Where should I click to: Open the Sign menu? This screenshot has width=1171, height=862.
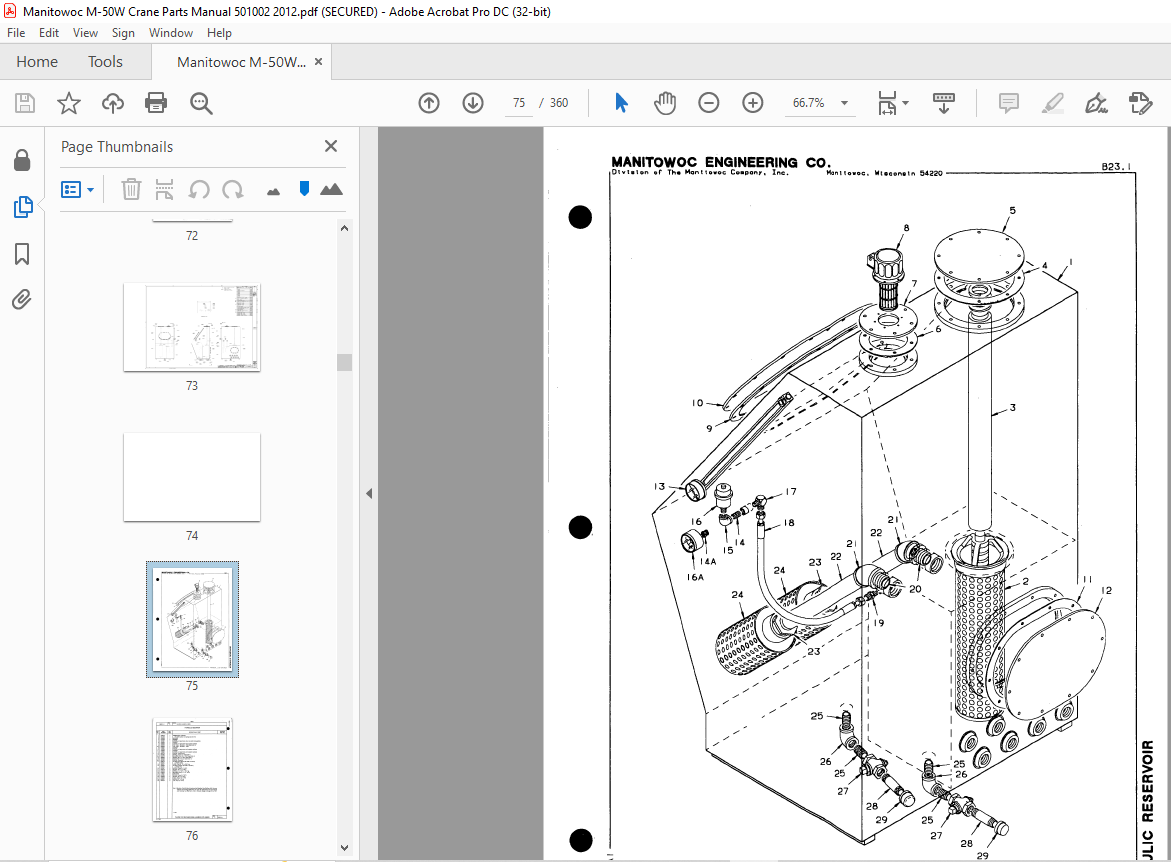point(123,33)
